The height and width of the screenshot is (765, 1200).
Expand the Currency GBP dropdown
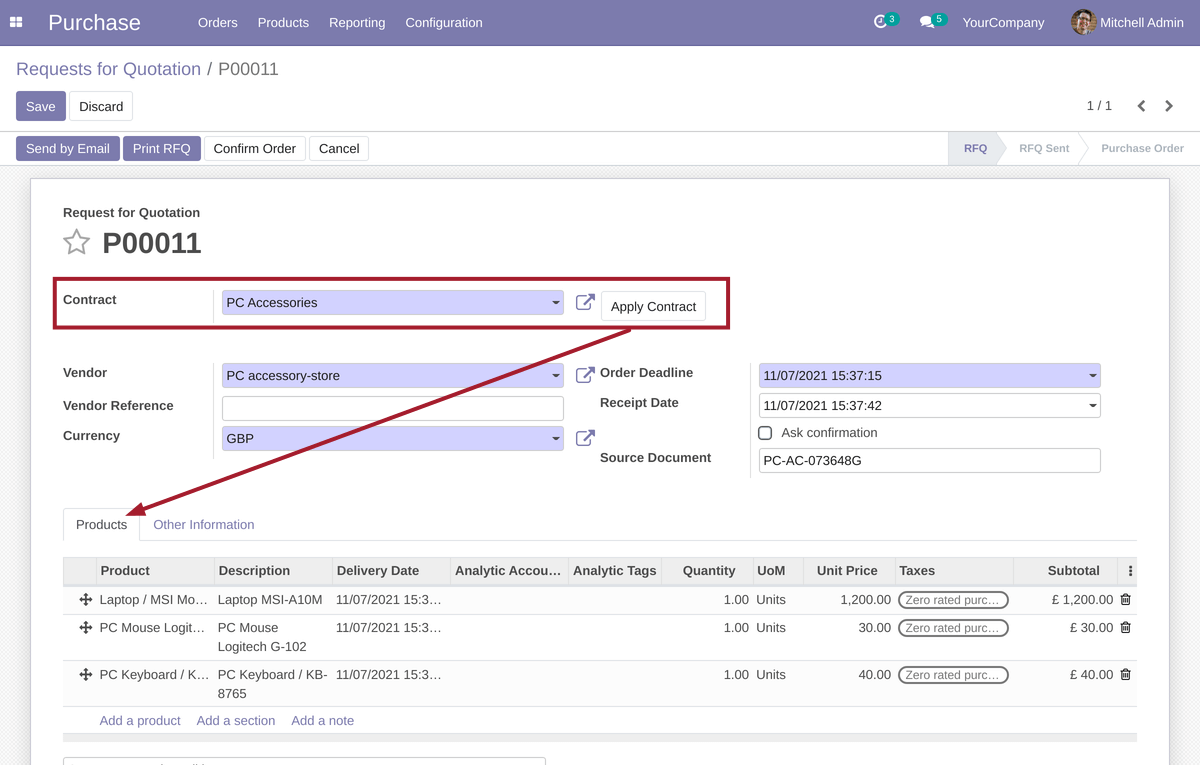pyautogui.click(x=556, y=439)
